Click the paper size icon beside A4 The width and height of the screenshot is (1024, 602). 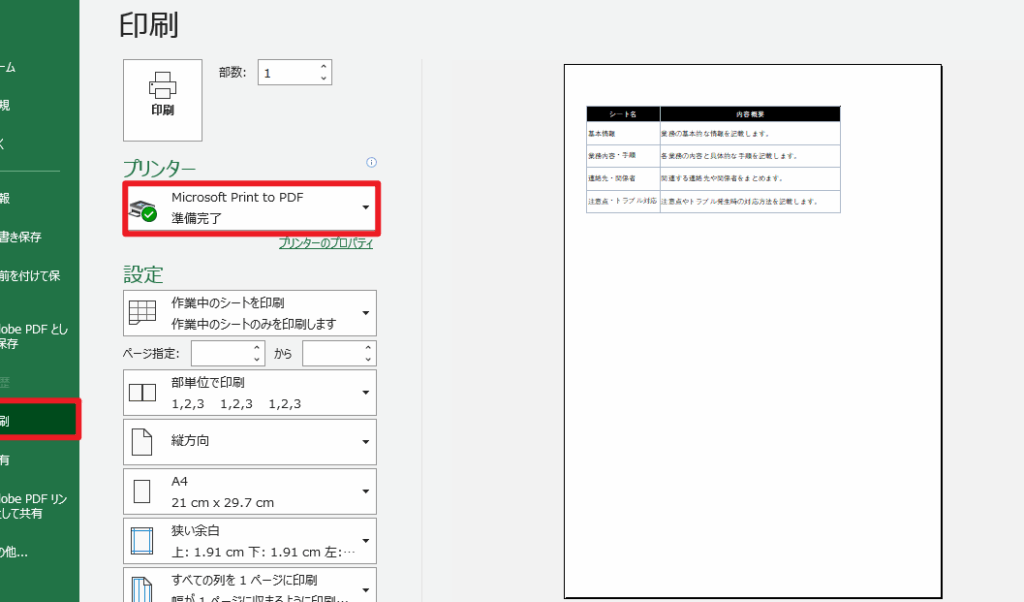(141, 491)
